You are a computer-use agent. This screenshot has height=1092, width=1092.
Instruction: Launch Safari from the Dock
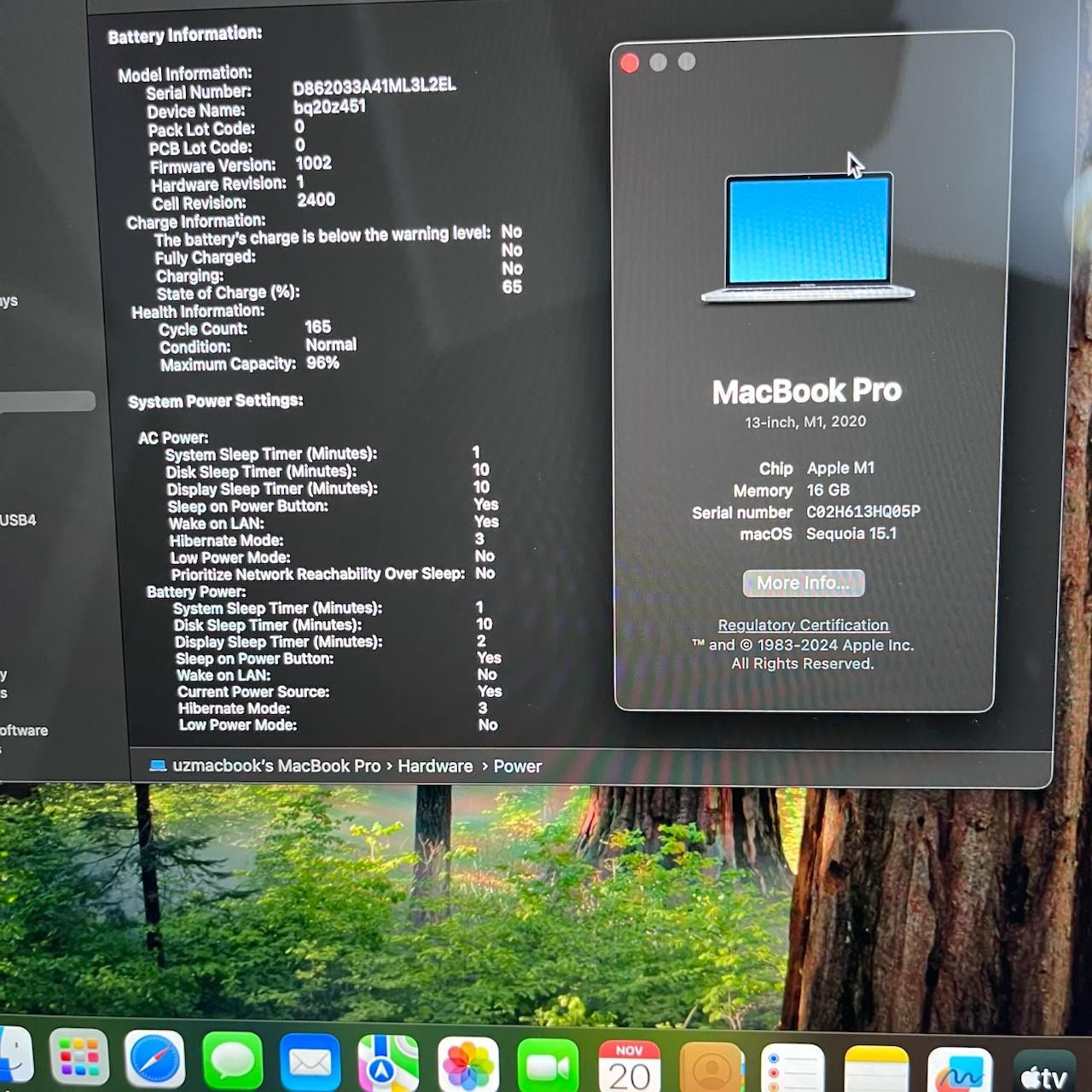154,1059
